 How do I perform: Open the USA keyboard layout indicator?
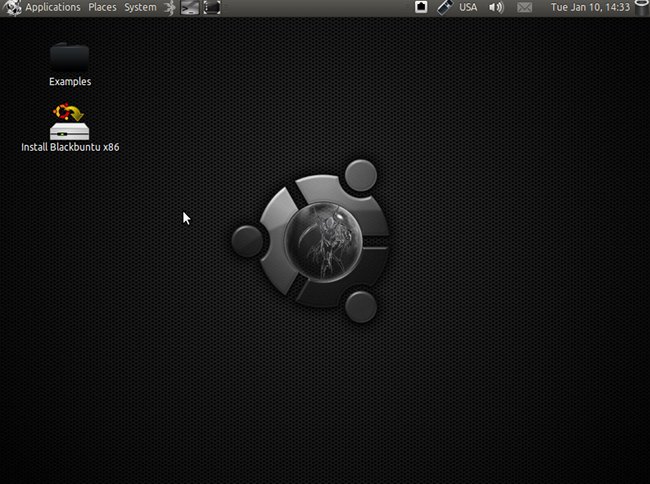(x=468, y=7)
